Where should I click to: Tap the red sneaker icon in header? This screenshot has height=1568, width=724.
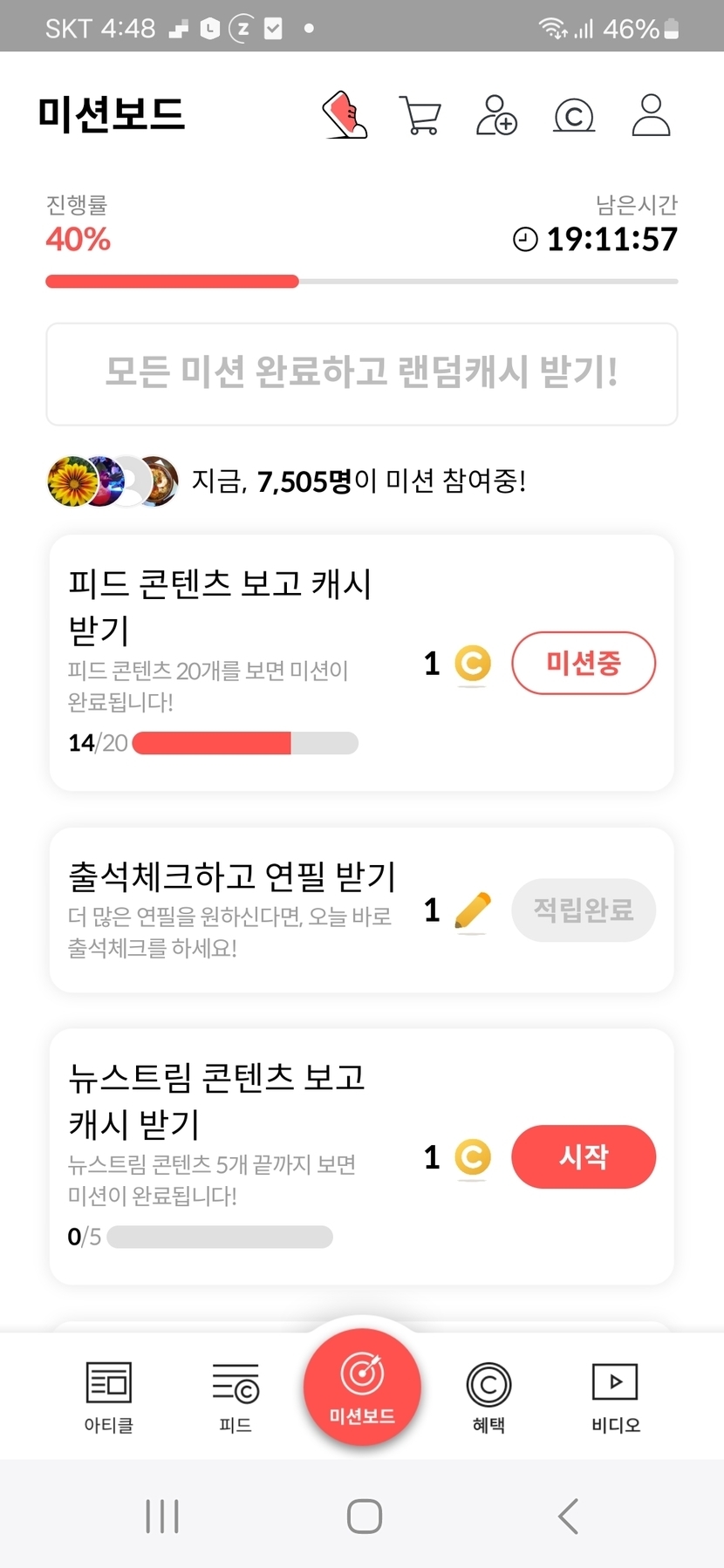point(345,115)
